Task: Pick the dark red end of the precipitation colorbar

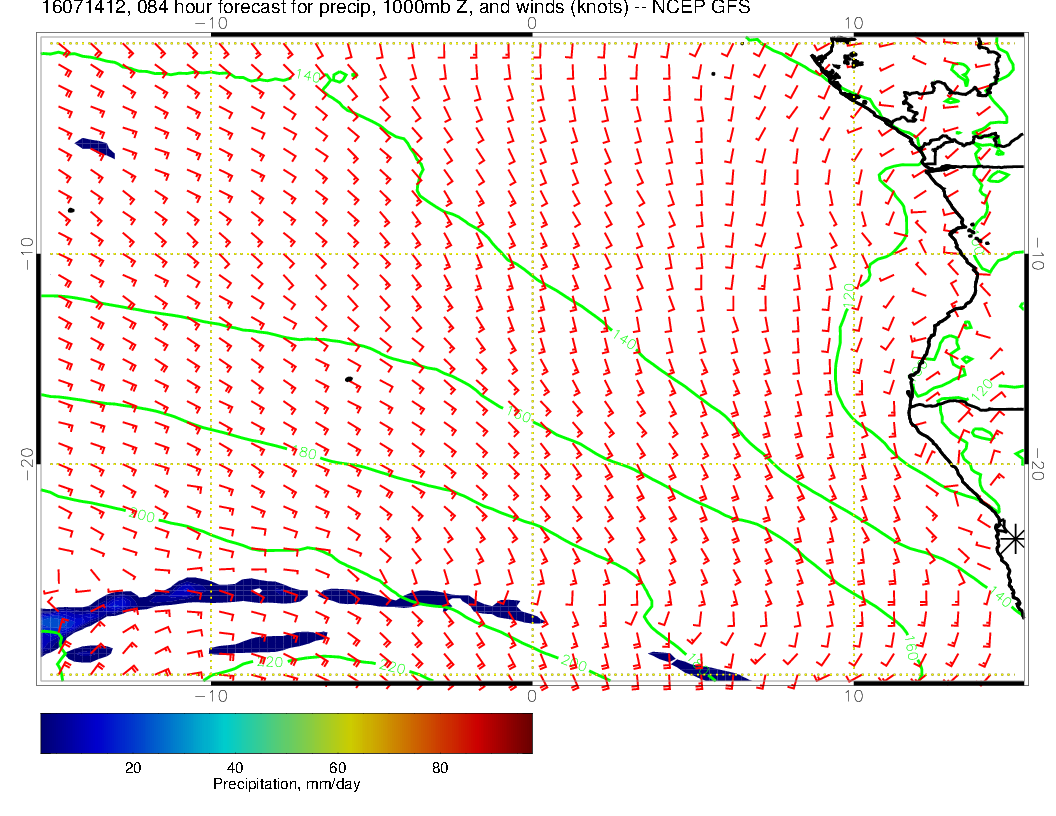Action: click(x=524, y=732)
